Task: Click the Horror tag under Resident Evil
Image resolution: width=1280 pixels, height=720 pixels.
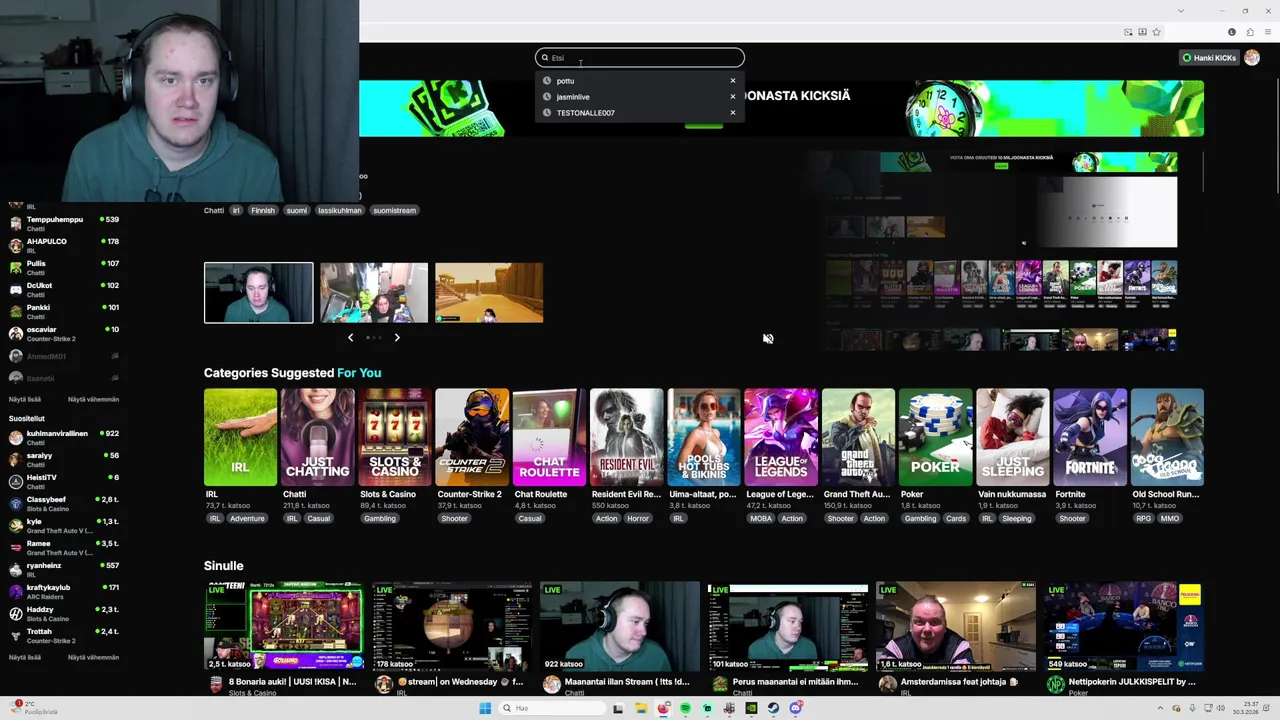Action: click(x=638, y=519)
